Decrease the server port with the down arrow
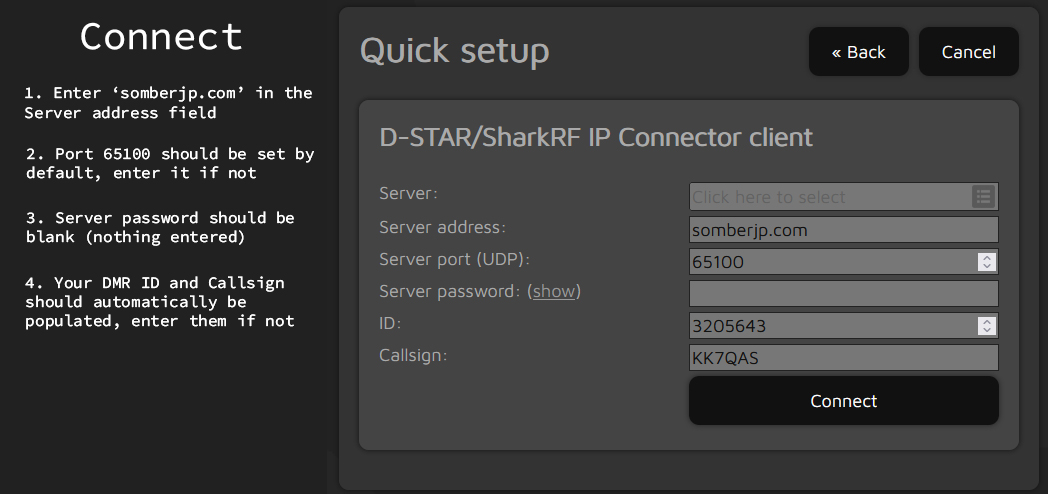 [987, 267]
